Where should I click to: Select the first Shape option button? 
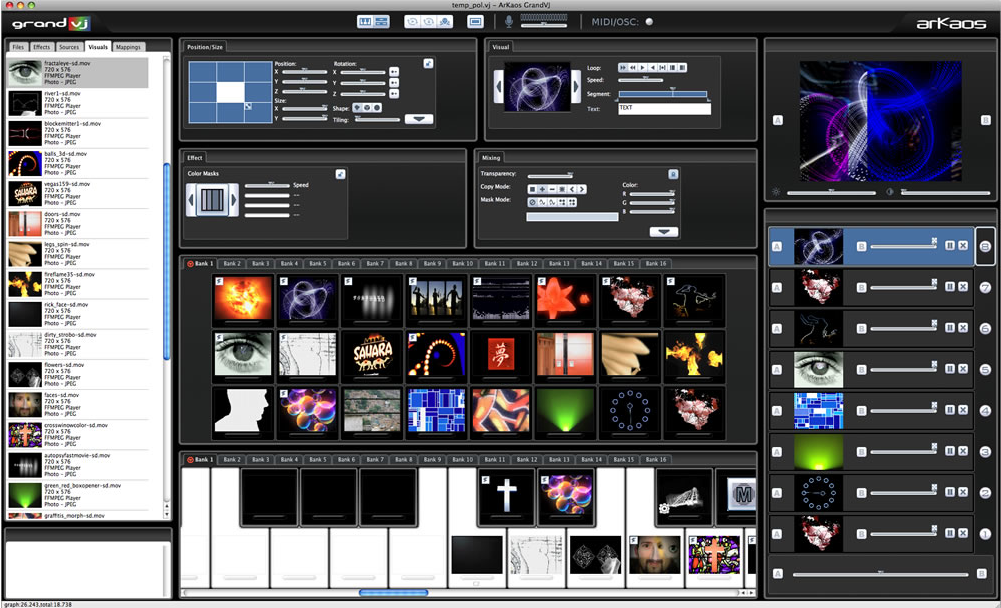[359, 108]
